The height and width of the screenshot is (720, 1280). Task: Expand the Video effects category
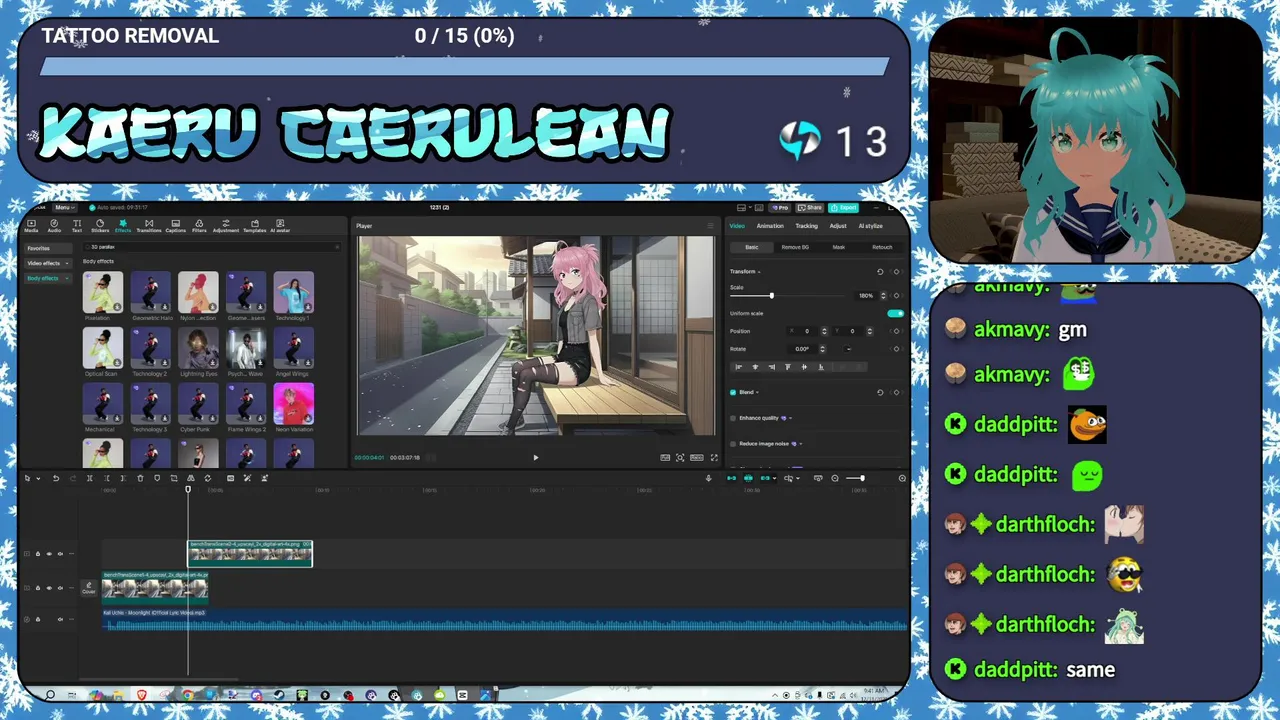47,263
